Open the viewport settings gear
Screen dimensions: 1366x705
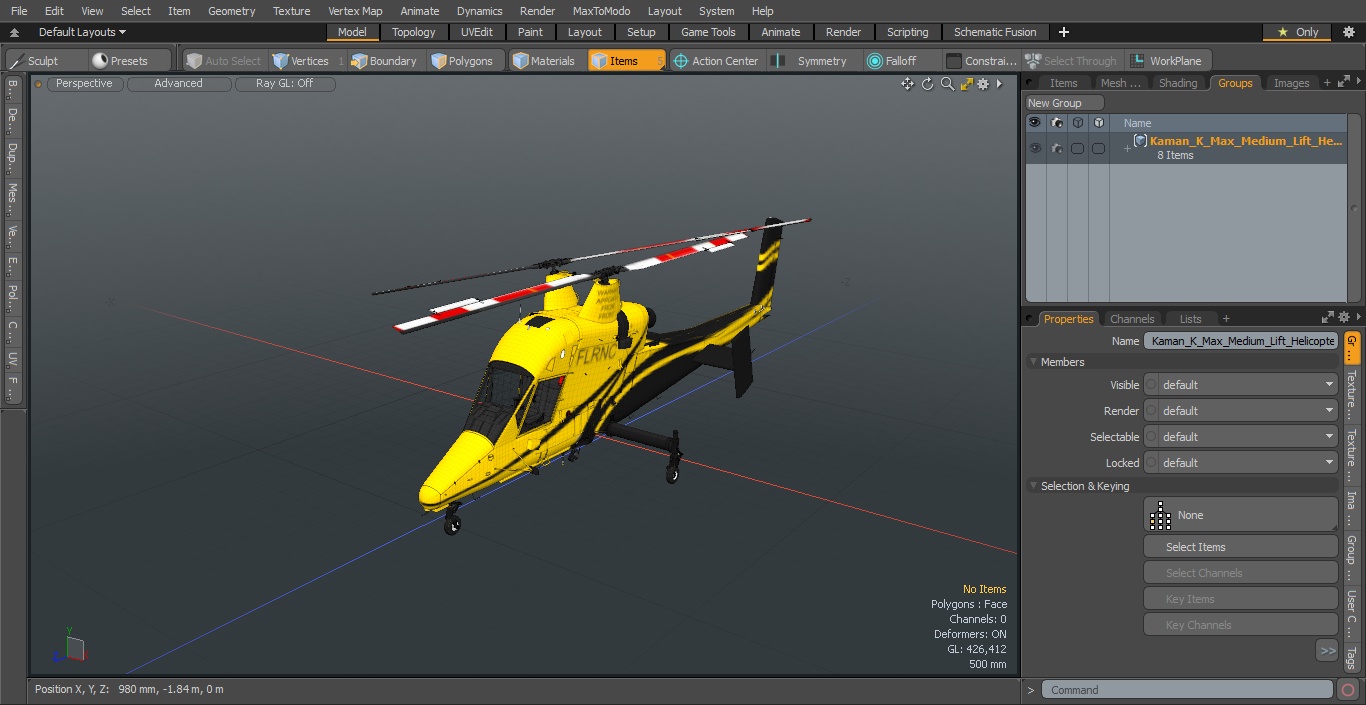point(983,84)
